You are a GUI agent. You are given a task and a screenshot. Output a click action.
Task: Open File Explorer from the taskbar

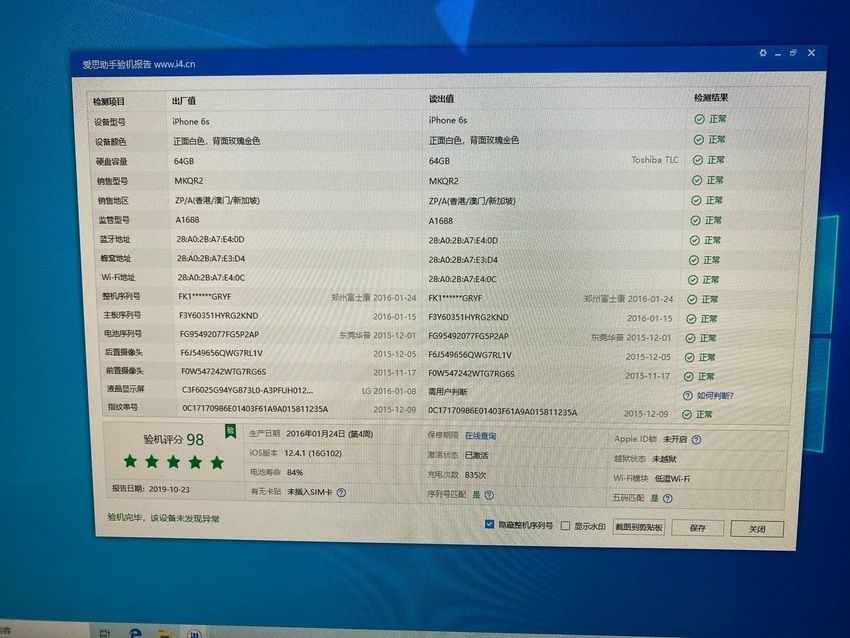(x=164, y=634)
